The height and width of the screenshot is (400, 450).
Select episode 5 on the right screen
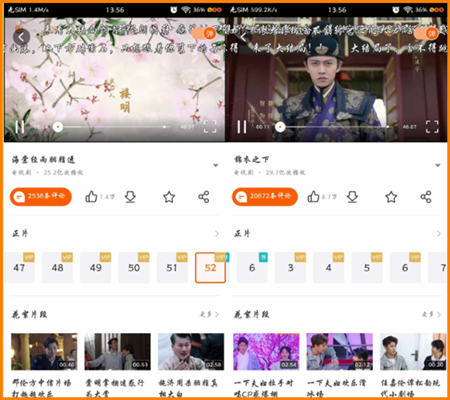pyautogui.click(x=367, y=268)
